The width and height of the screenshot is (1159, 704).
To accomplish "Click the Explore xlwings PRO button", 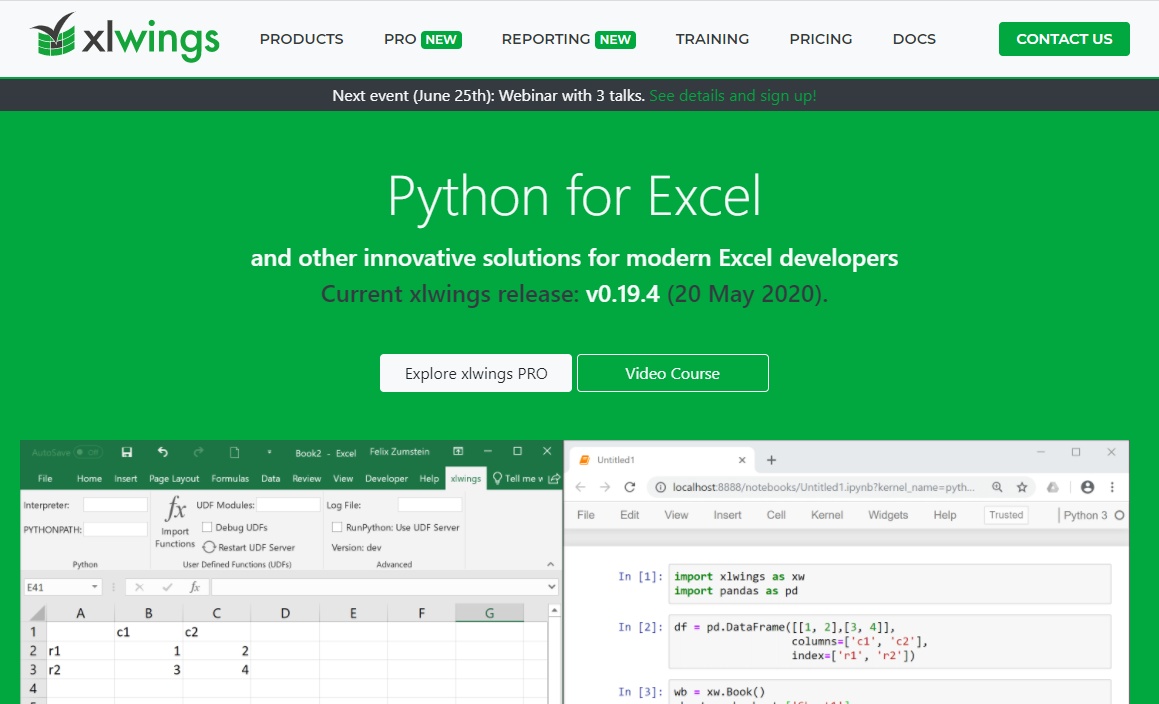I will pos(475,372).
